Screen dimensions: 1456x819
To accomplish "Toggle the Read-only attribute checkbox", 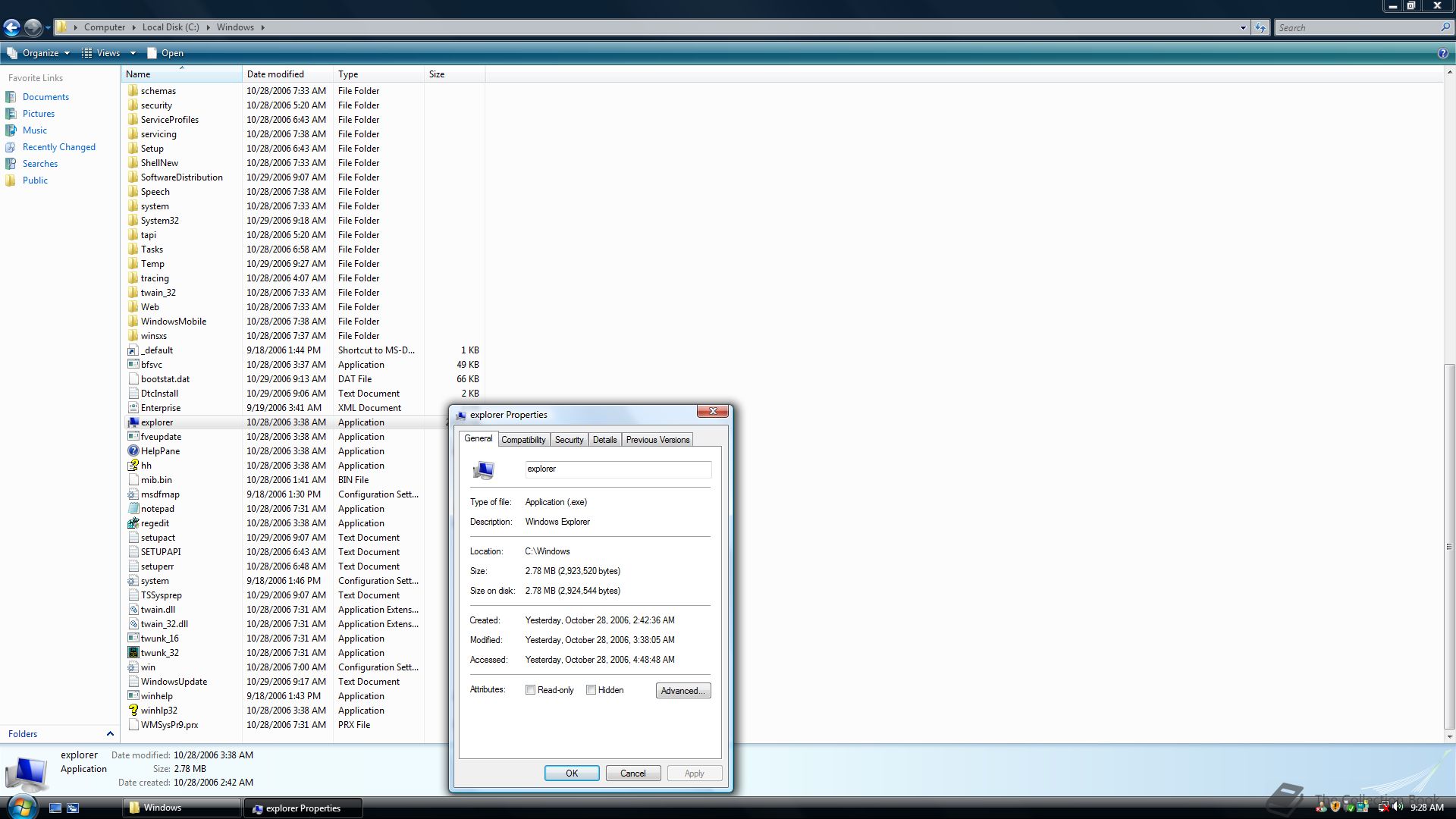I will pyautogui.click(x=530, y=690).
